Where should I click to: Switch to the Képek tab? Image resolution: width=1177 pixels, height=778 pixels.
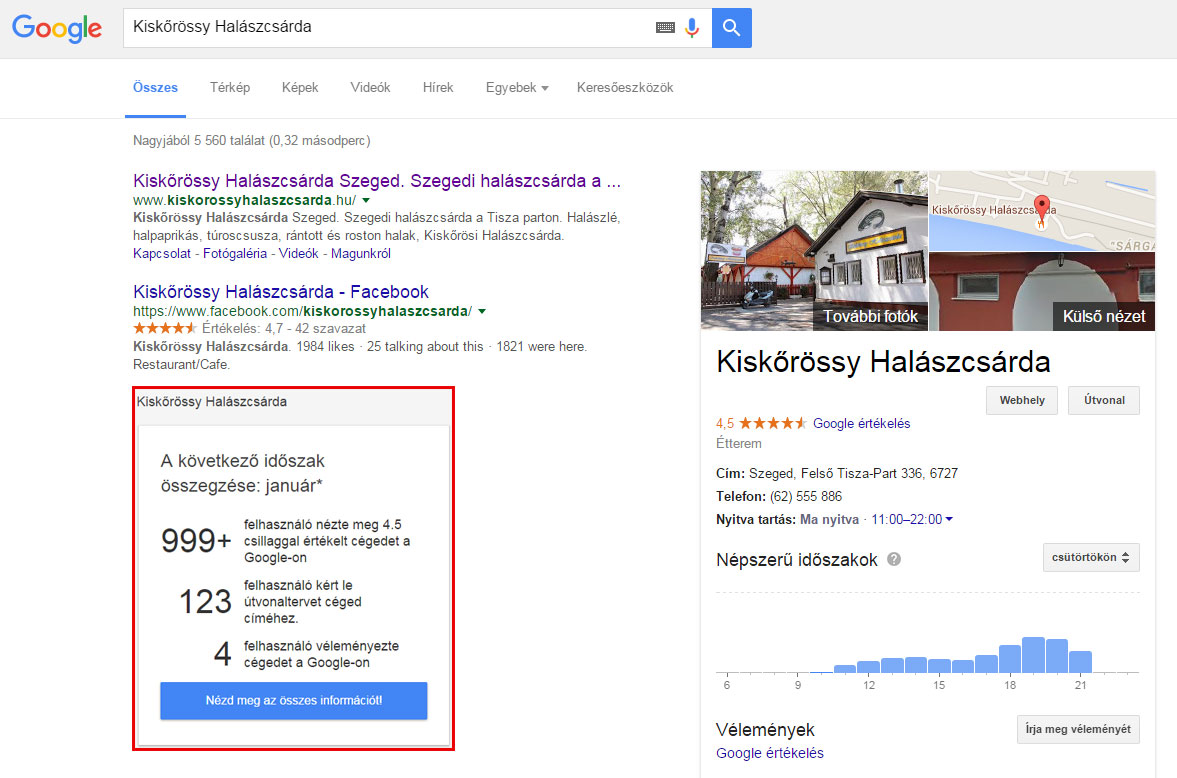tap(300, 88)
